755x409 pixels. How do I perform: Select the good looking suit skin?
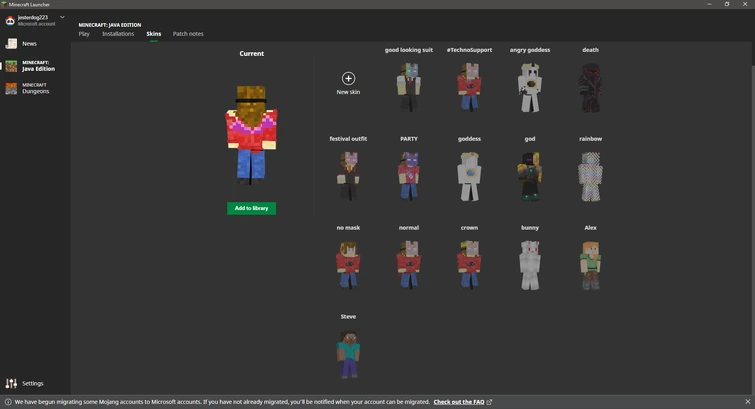[x=409, y=87]
